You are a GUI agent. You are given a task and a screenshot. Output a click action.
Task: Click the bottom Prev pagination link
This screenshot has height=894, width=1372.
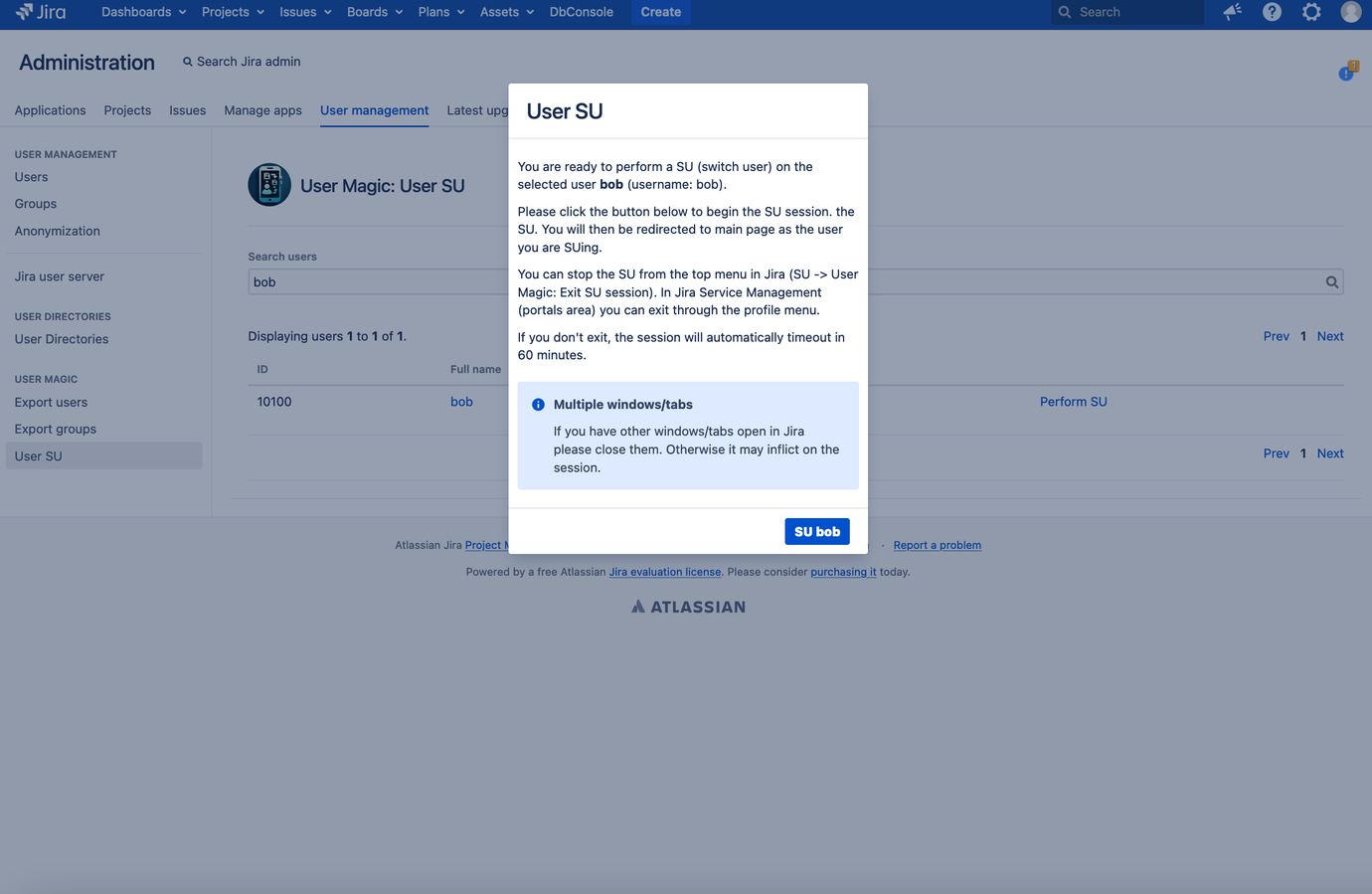click(1277, 453)
